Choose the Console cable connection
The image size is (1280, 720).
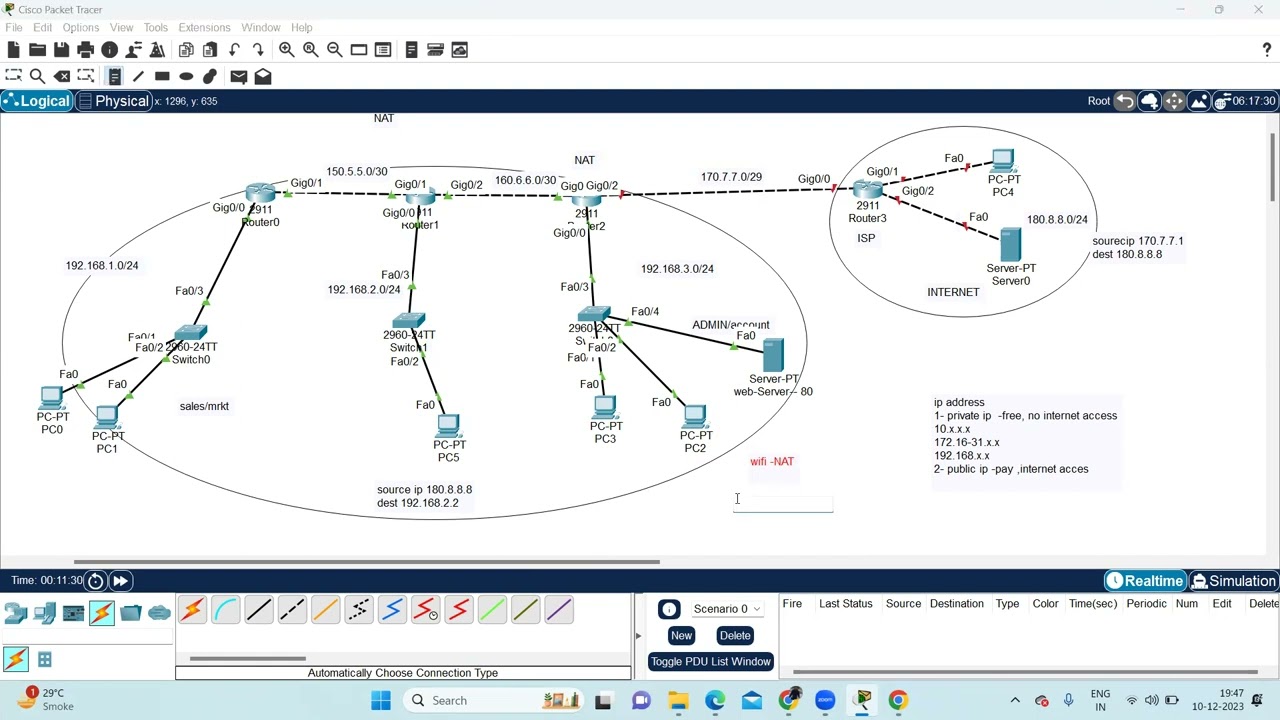[225, 609]
